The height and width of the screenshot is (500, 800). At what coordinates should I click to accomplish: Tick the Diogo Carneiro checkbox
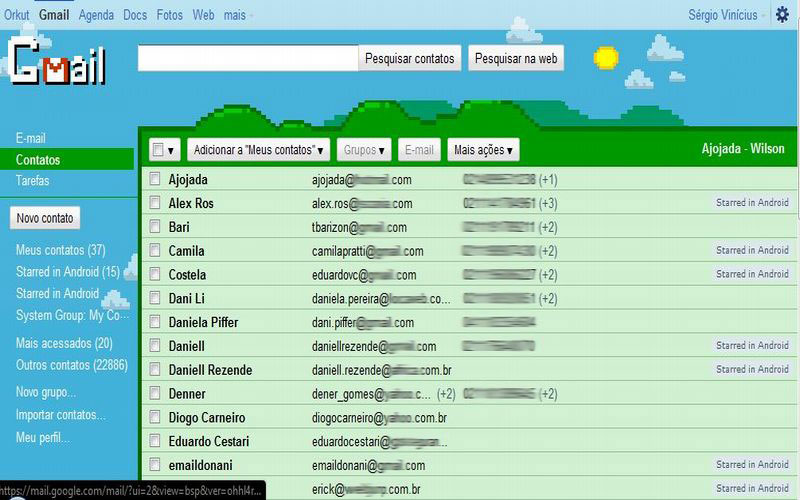point(155,417)
